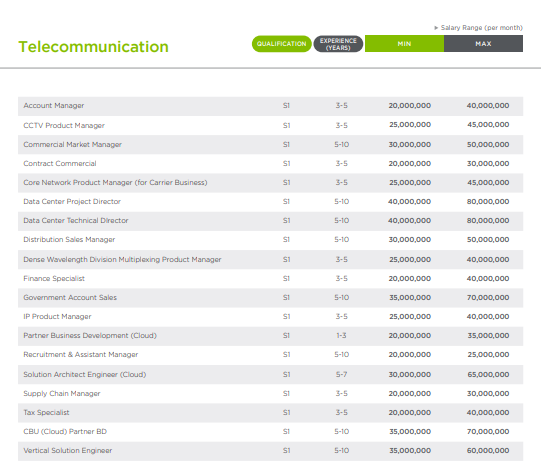The image size is (541, 474).
Task: Click IP Product Manager min 25,000,000
Action: 410,316
